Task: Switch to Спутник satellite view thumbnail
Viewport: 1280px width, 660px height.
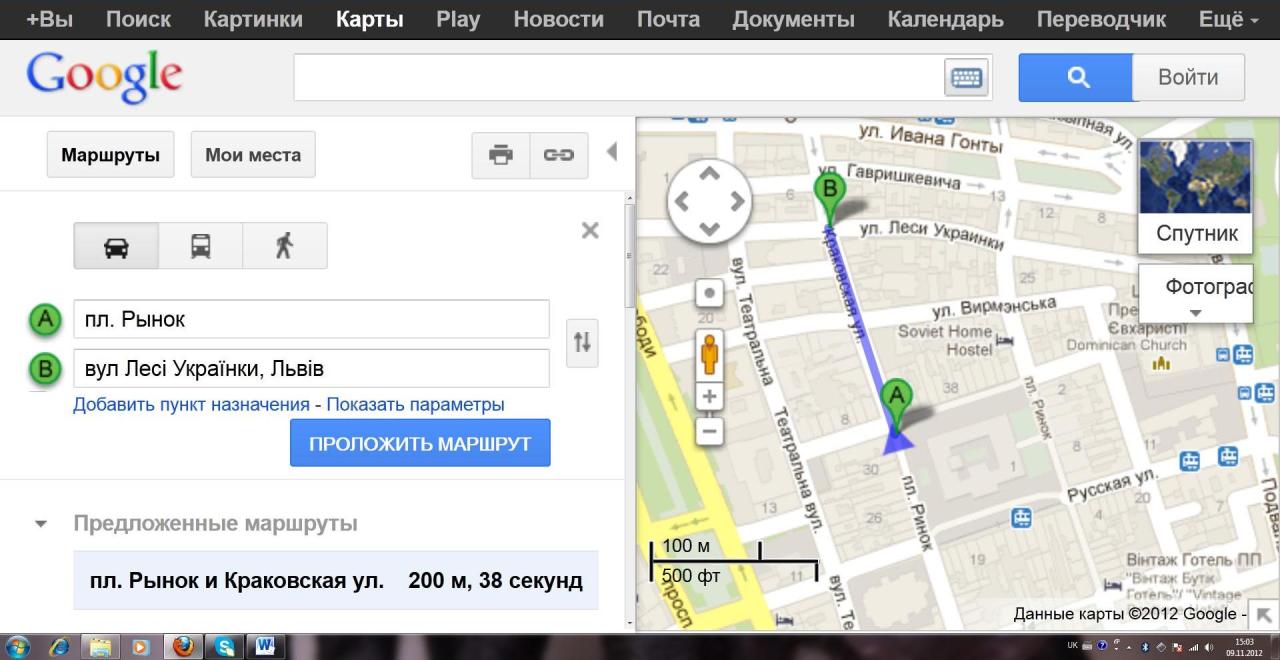Action: pos(1195,195)
